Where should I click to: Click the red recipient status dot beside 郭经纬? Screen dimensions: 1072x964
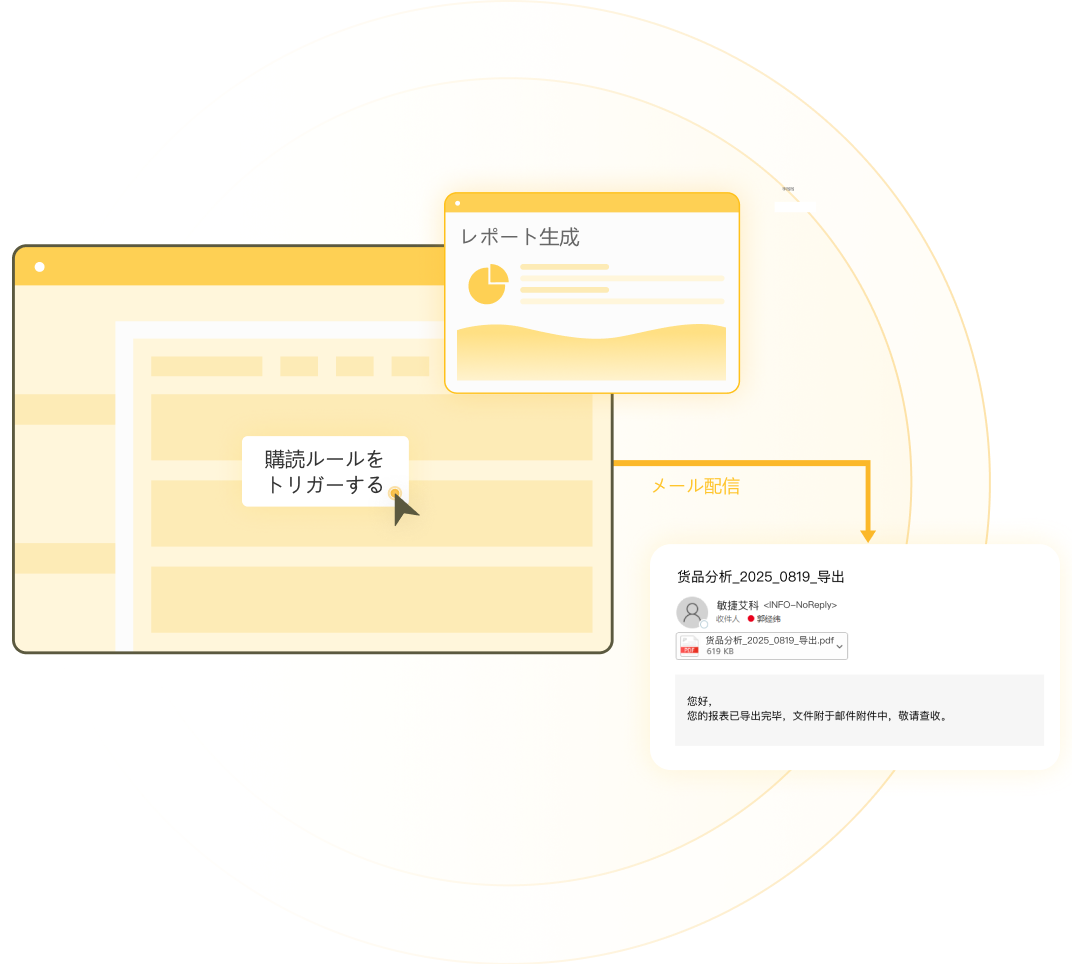[751, 618]
